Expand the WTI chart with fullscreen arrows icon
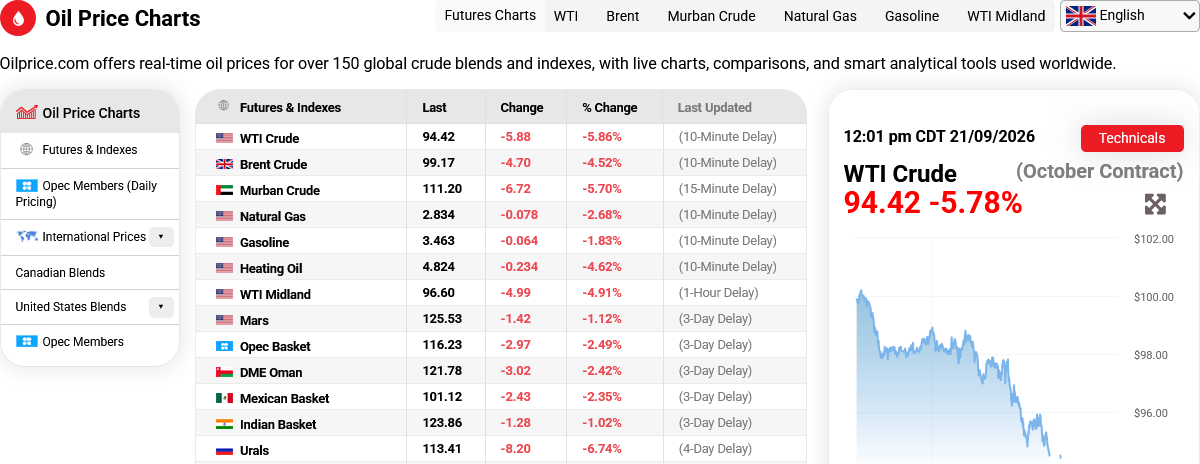This screenshot has width=1200, height=464. pos(1155,205)
